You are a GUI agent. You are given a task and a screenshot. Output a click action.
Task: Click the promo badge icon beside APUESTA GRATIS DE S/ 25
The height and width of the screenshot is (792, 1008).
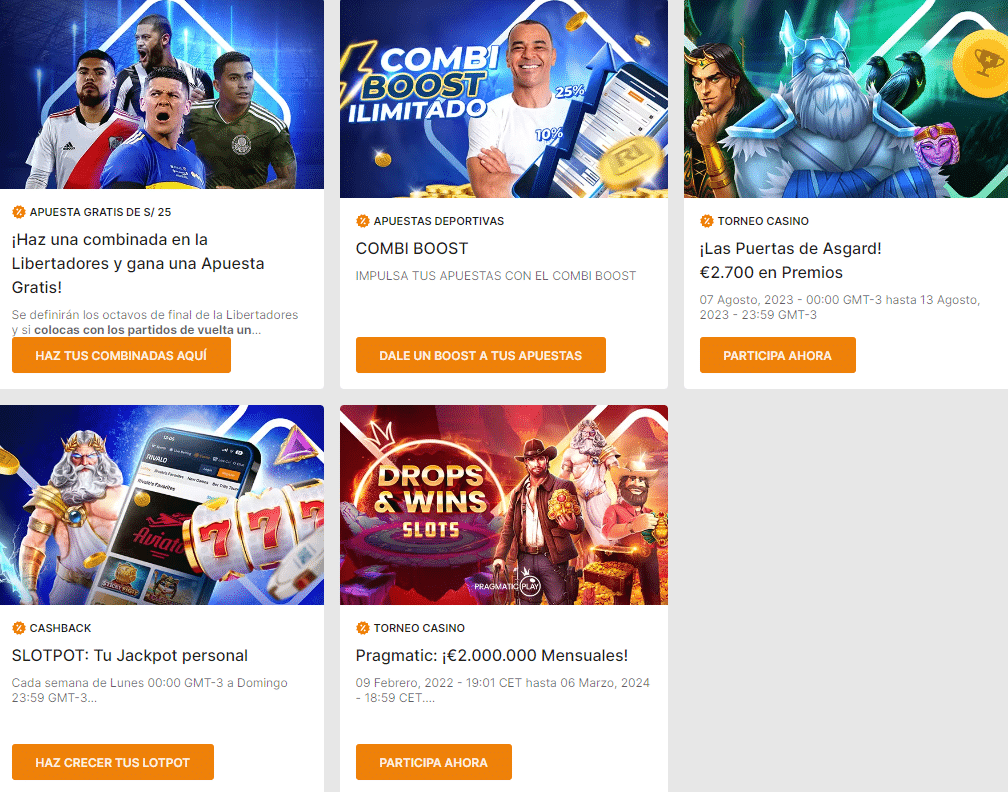click(19, 212)
